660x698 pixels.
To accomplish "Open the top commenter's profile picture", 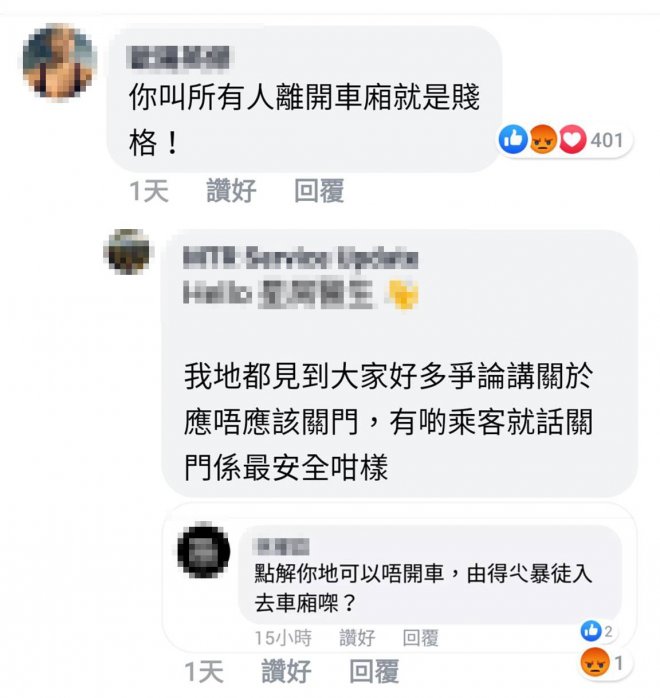I will (x=60, y=61).
